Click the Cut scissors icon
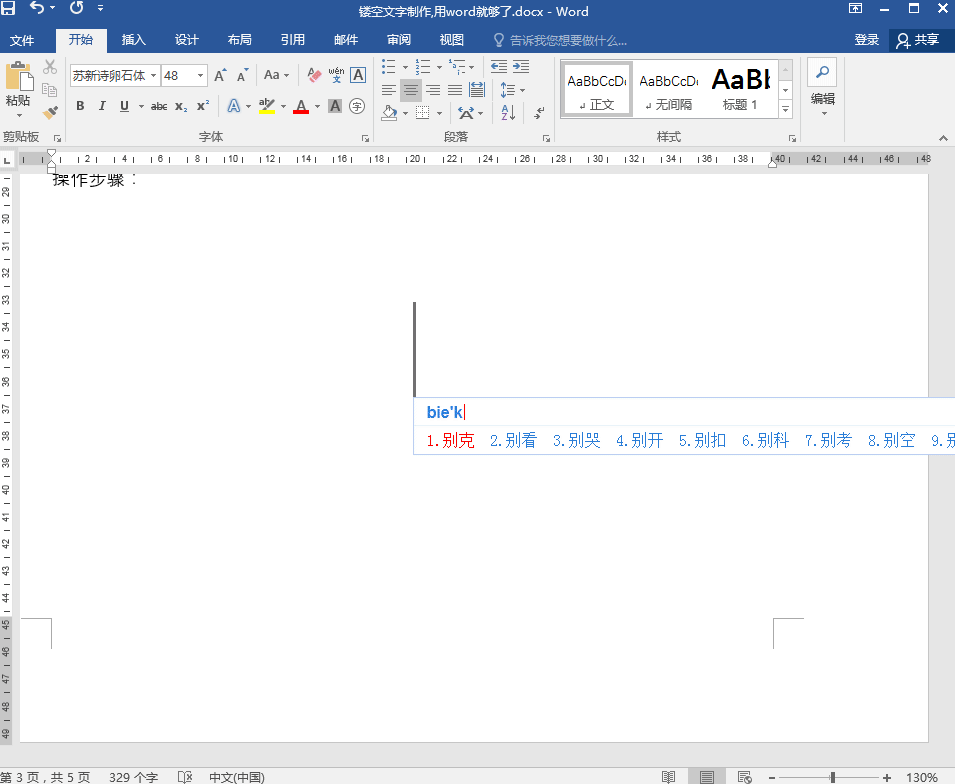955x784 pixels. coord(50,67)
